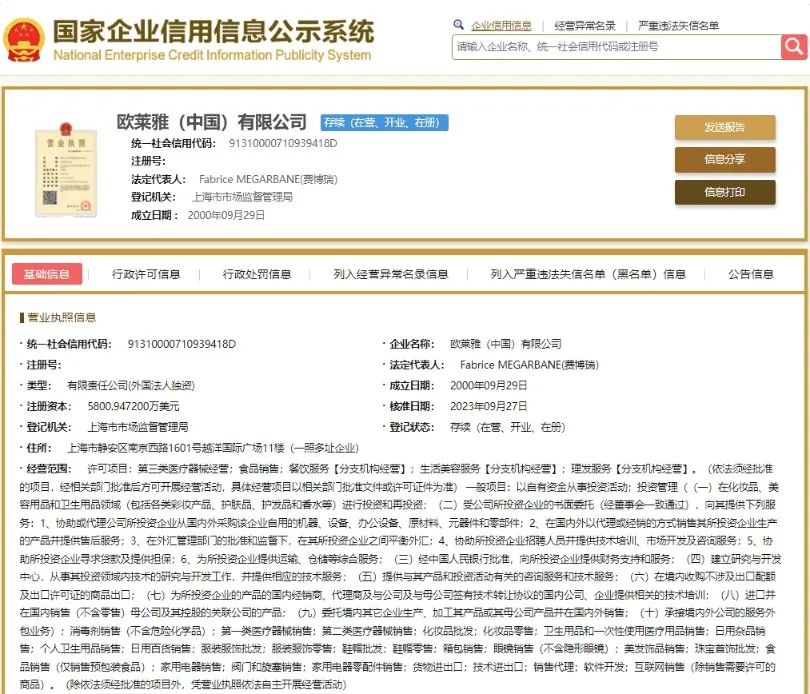The height and width of the screenshot is (694, 810).
Task: Click the small magnifier beside 企业信用信息
Action: coord(458,24)
